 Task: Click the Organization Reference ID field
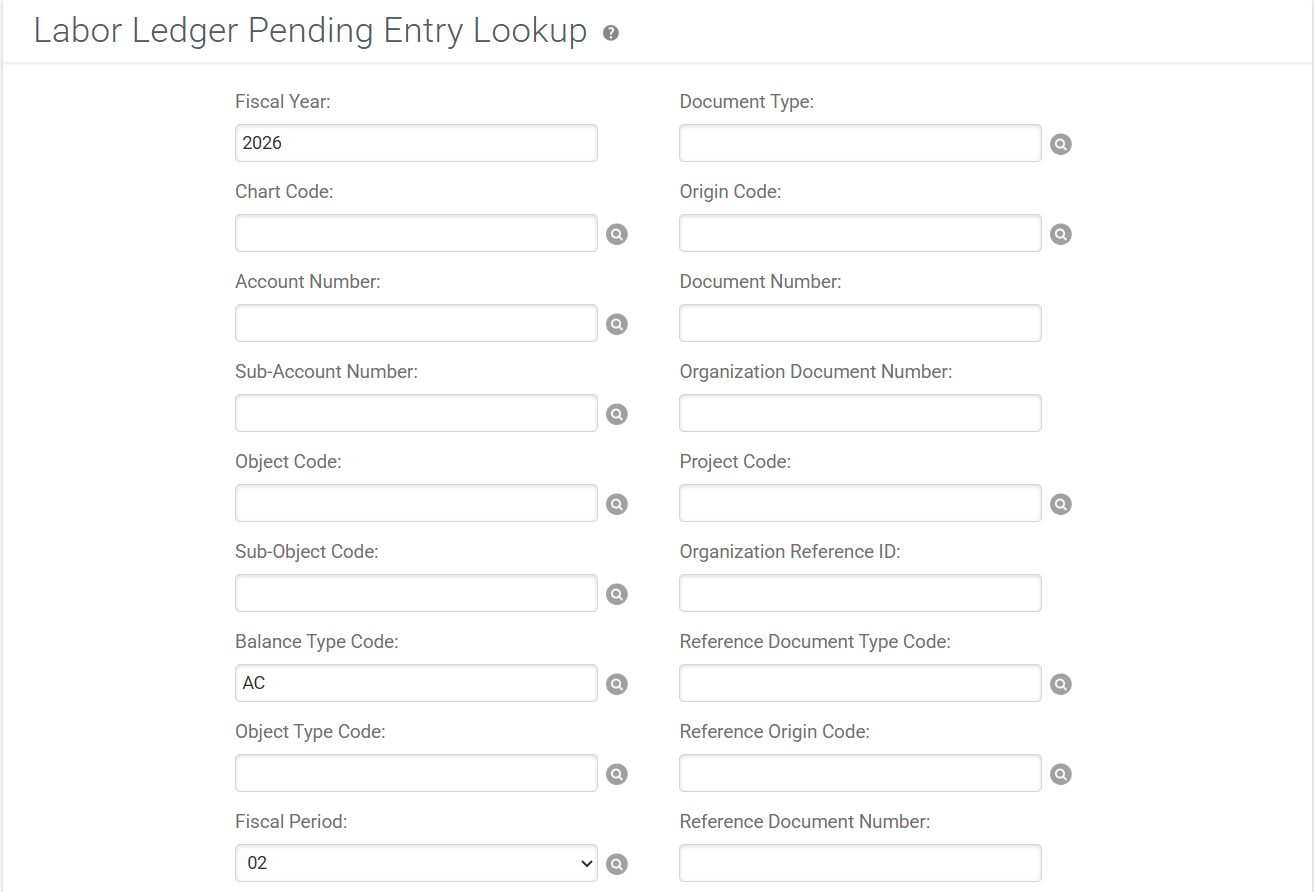860,593
